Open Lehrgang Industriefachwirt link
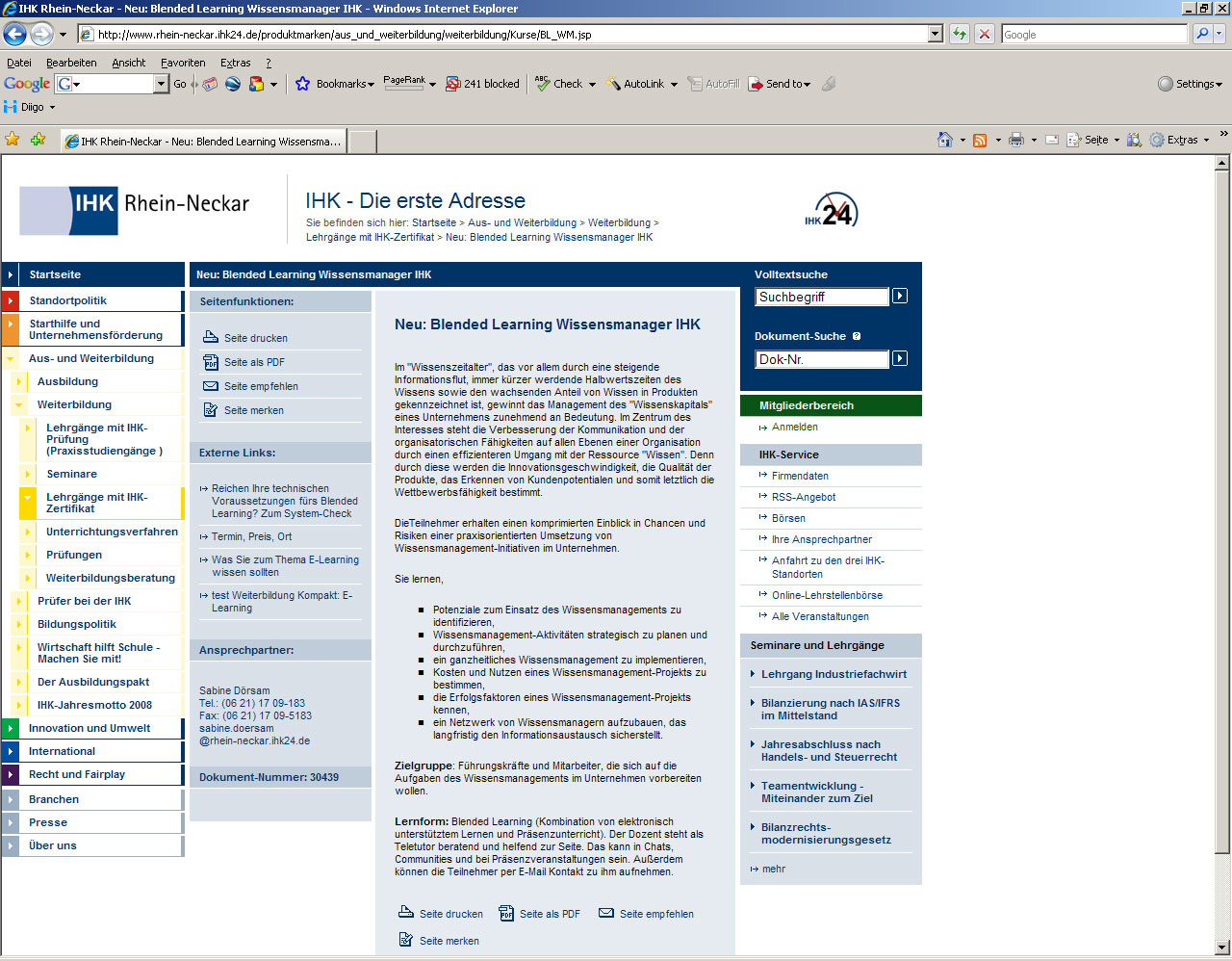This screenshot has width=1232, height=961. [834, 674]
